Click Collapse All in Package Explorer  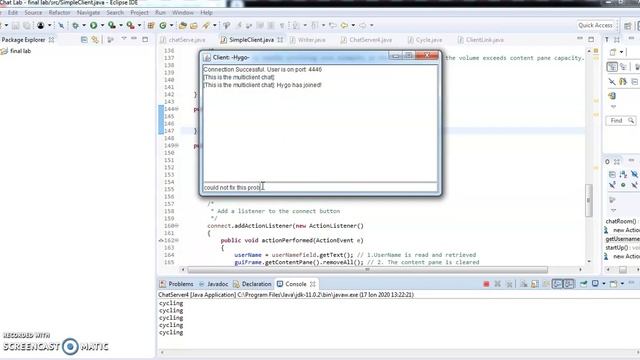tap(84, 40)
